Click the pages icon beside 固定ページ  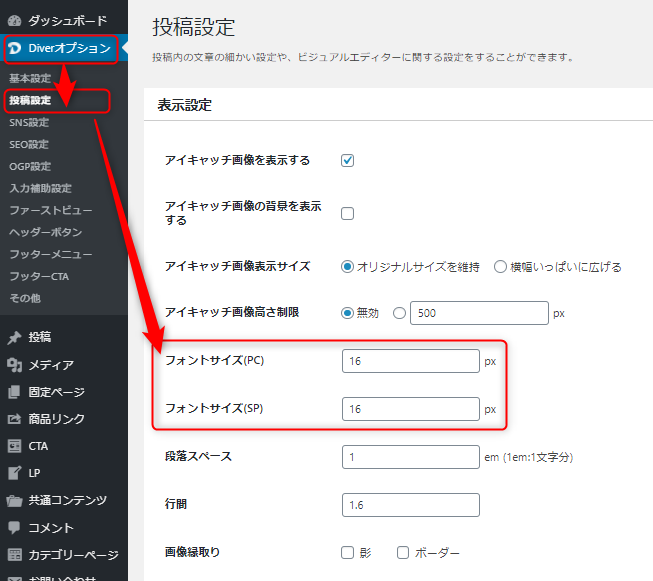(x=15, y=392)
